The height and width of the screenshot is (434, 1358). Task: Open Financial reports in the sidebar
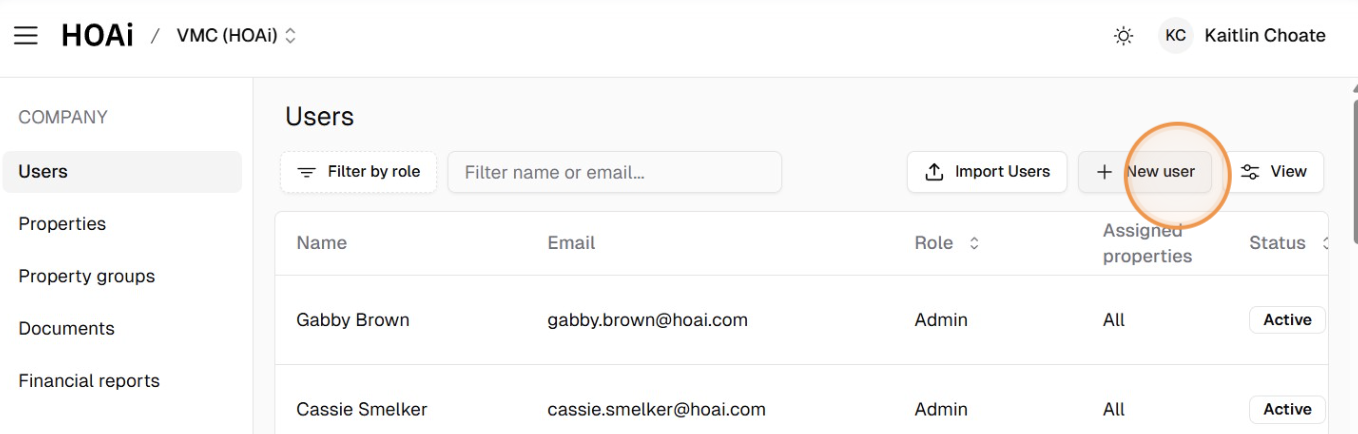tap(89, 381)
